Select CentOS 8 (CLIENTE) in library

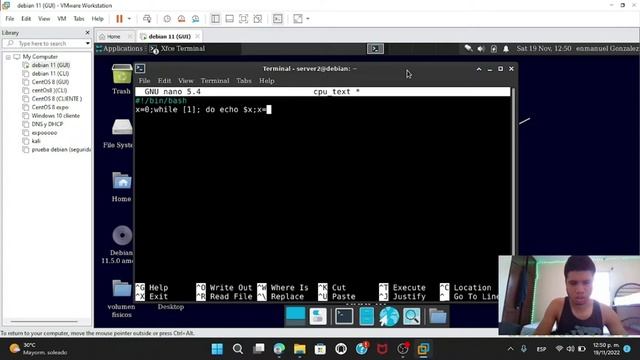click(x=57, y=99)
